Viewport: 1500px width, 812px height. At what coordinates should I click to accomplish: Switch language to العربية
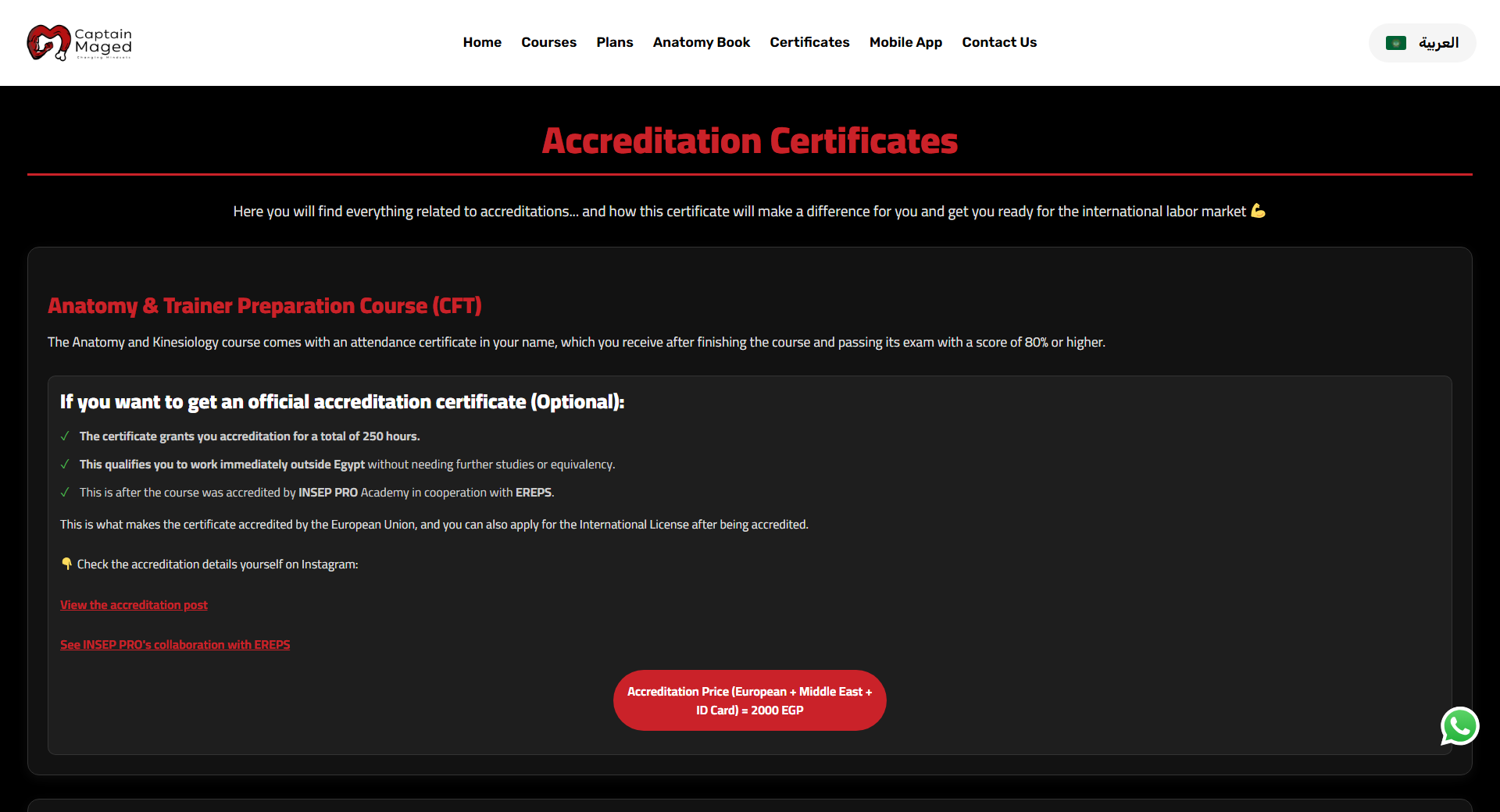click(x=1423, y=43)
